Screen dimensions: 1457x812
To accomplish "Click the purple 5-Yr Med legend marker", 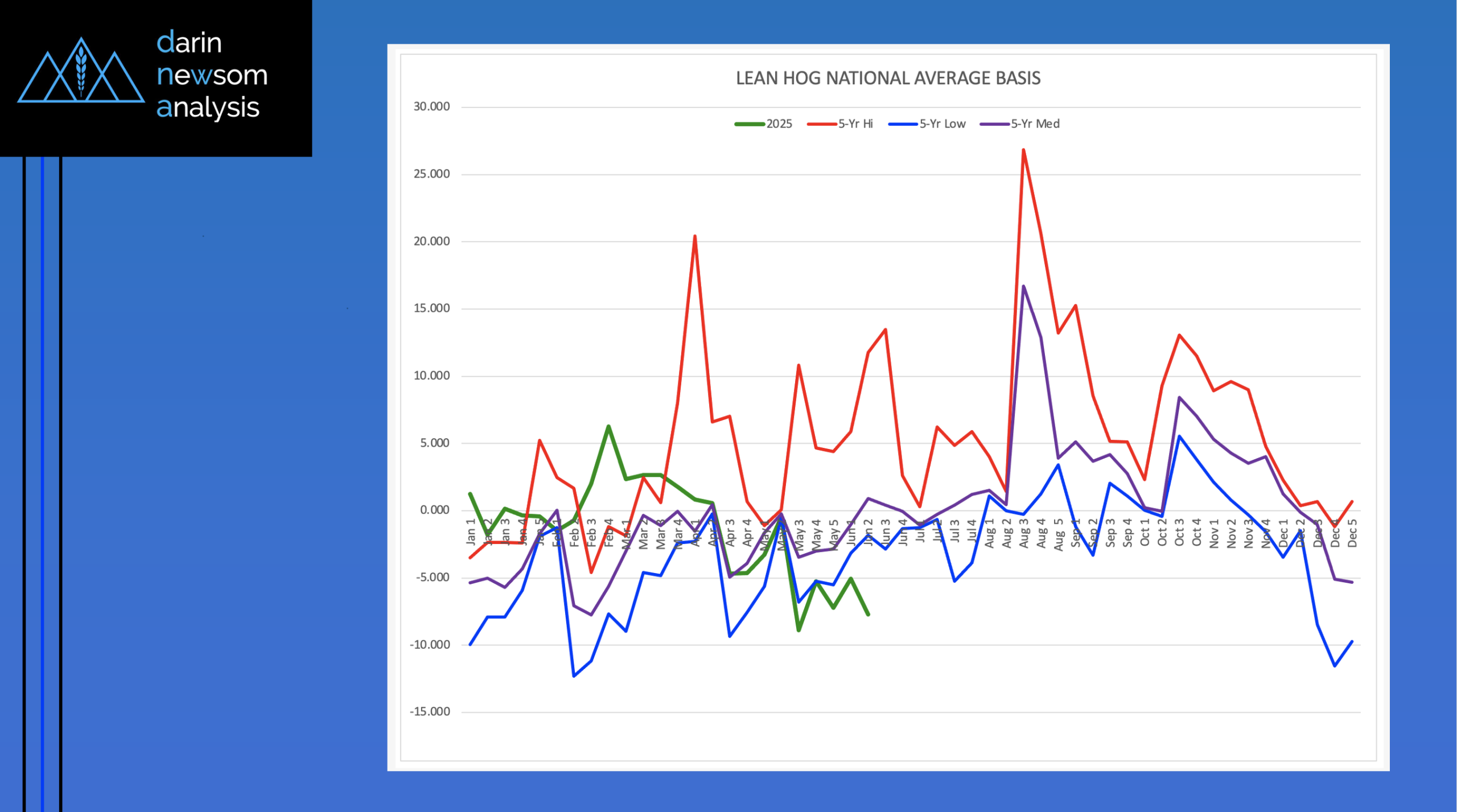I will pos(994,124).
